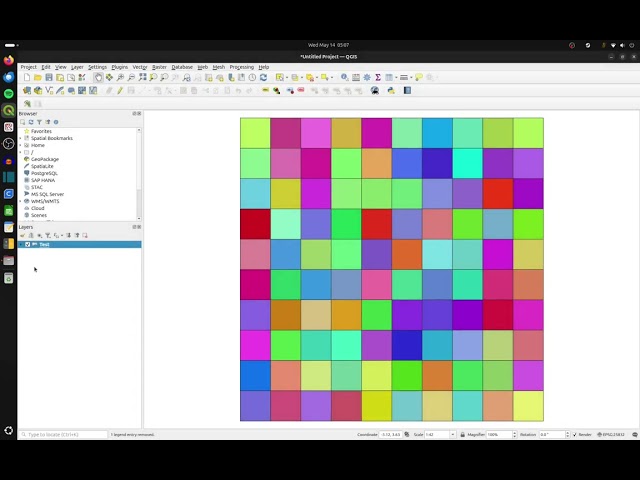Open the Scale dropdown in status bar

pos(453,434)
